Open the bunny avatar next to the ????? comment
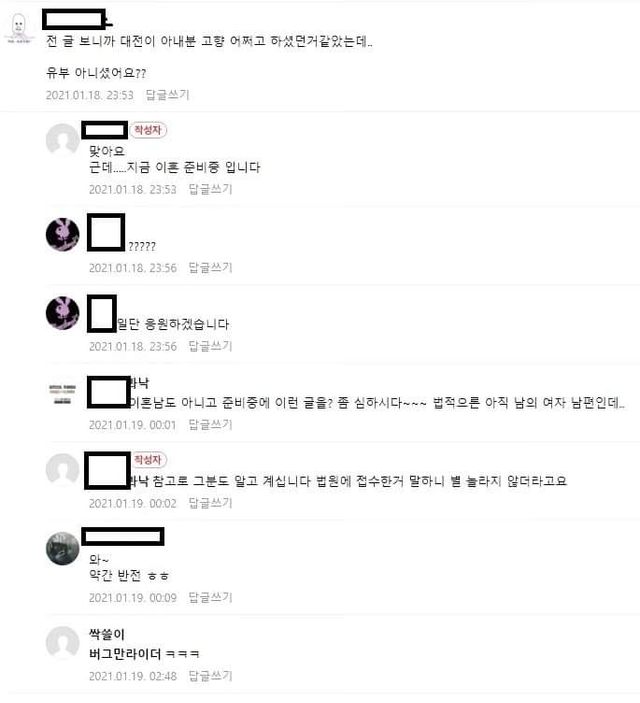This screenshot has width=640, height=703. pyautogui.click(x=63, y=234)
